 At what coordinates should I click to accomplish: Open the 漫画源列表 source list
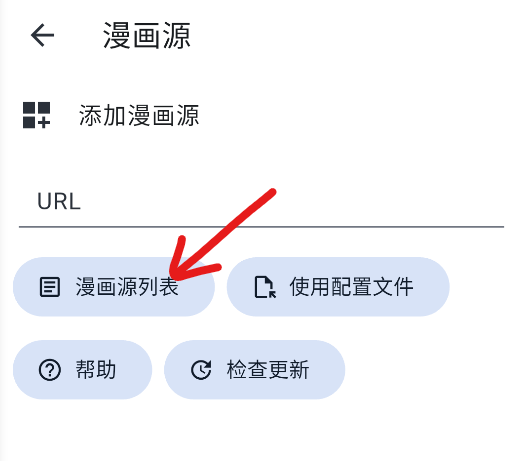tap(113, 287)
